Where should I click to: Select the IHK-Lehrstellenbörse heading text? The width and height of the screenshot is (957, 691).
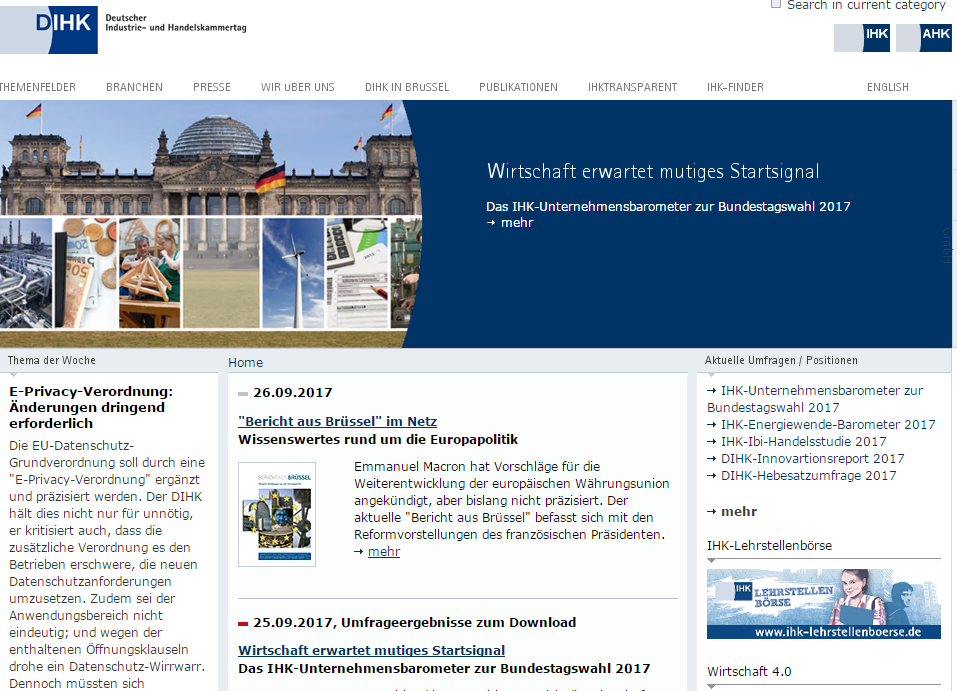tap(769, 546)
